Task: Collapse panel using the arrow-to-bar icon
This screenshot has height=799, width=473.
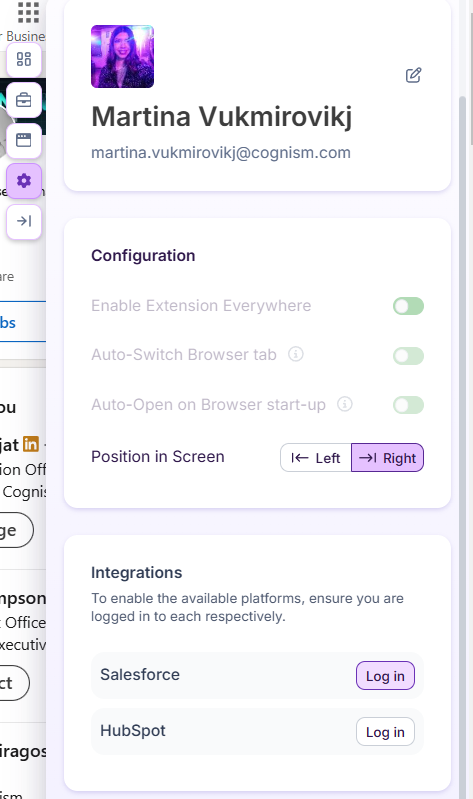Action: point(24,221)
